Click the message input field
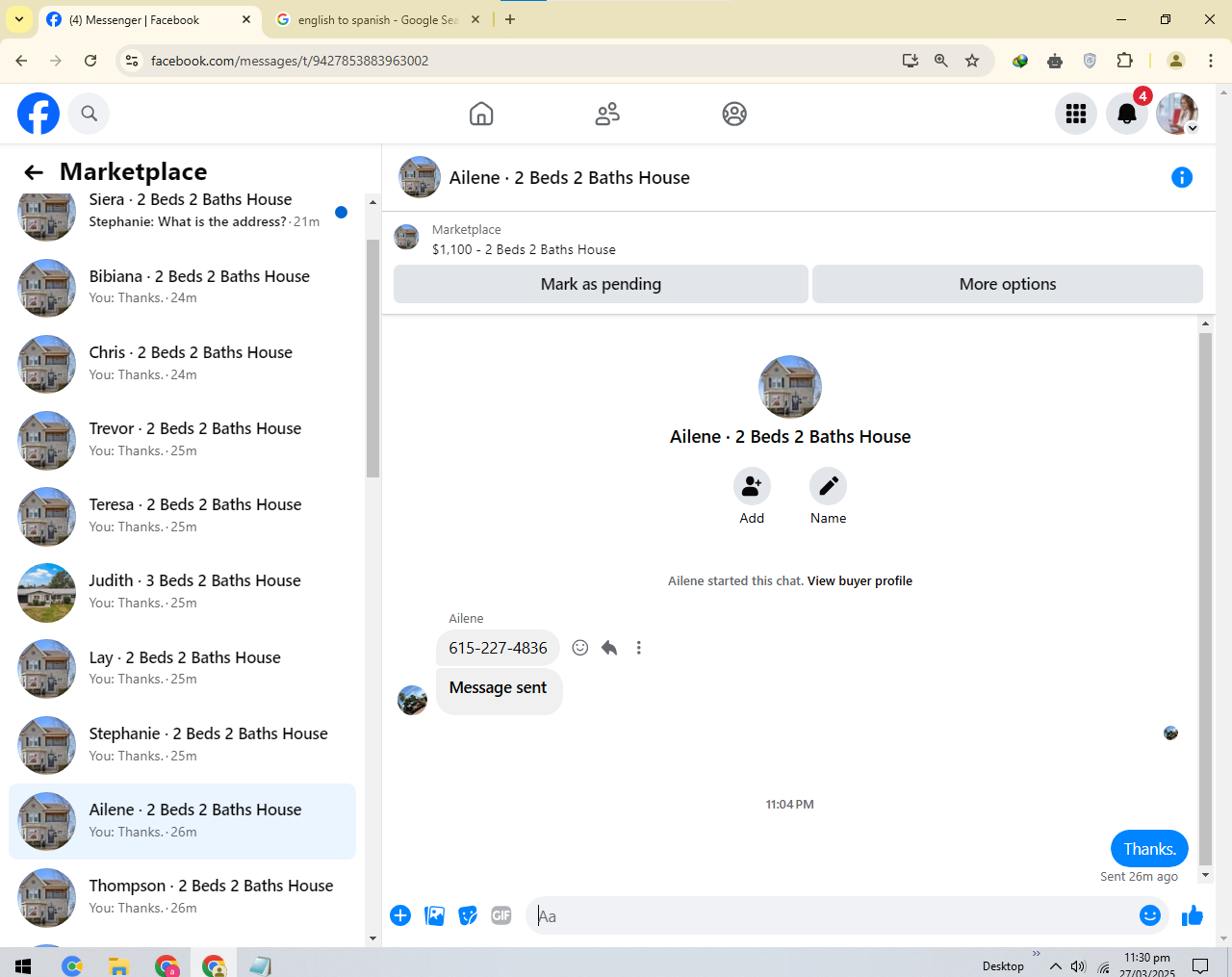Viewport: 1232px width, 977px height. click(833, 915)
